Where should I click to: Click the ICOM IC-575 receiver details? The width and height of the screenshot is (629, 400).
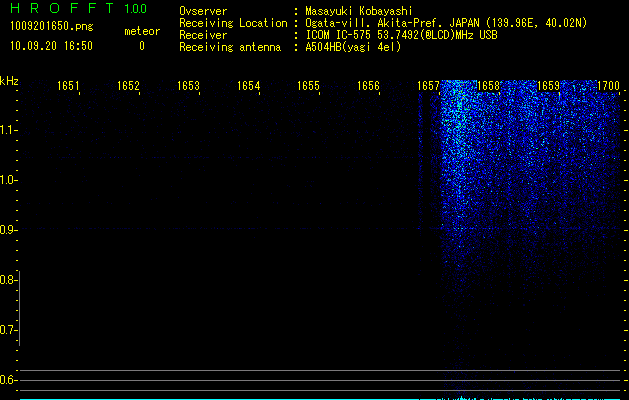[x=401, y=35]
